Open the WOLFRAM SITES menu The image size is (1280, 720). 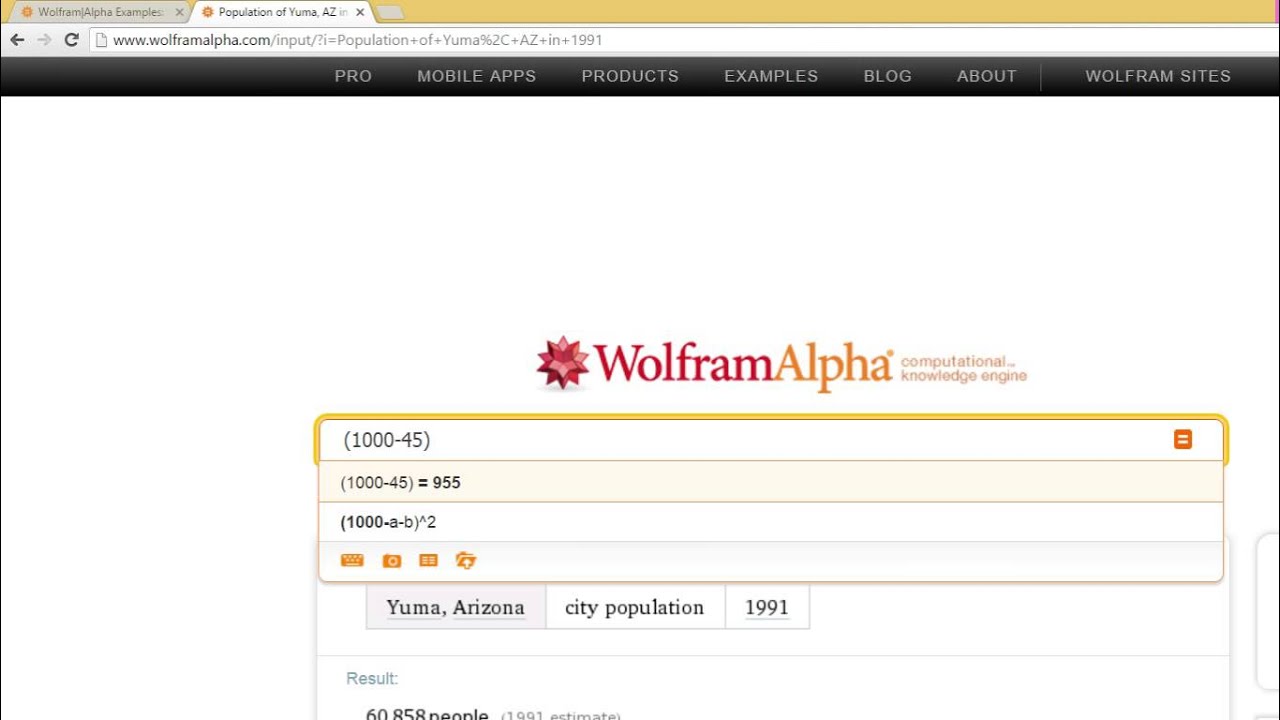coord(1158,76)
